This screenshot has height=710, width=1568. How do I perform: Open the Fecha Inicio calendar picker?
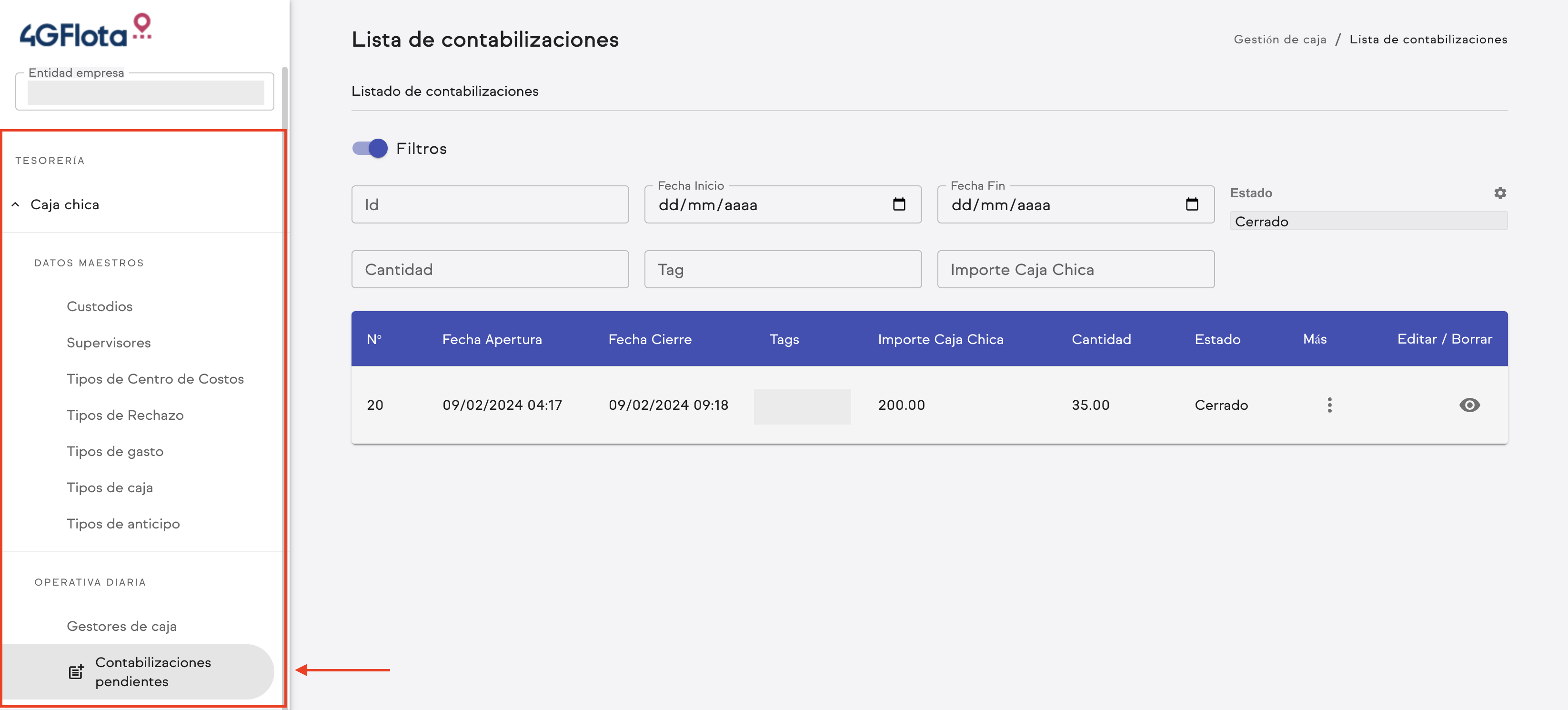[x=899, y=204]
